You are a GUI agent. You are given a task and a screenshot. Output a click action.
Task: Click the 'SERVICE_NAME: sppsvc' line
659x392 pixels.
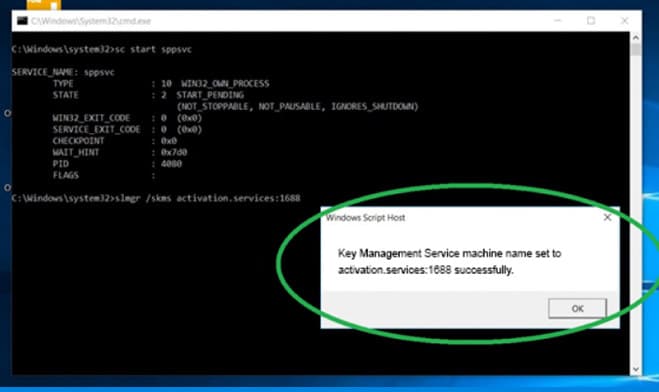click(x=63, y=72)
